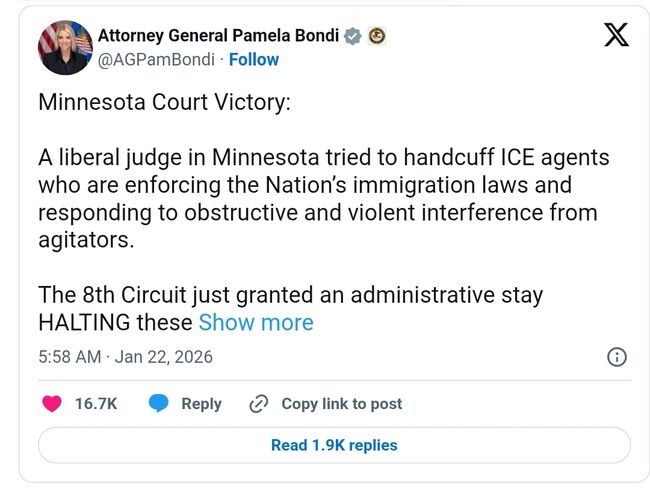The height and width of the screenshot is (489, 650).
Task: Open the 5:58 AM Jan 22, 2026 timestamp
Action: pyautogui.click(x=125, y=357)
